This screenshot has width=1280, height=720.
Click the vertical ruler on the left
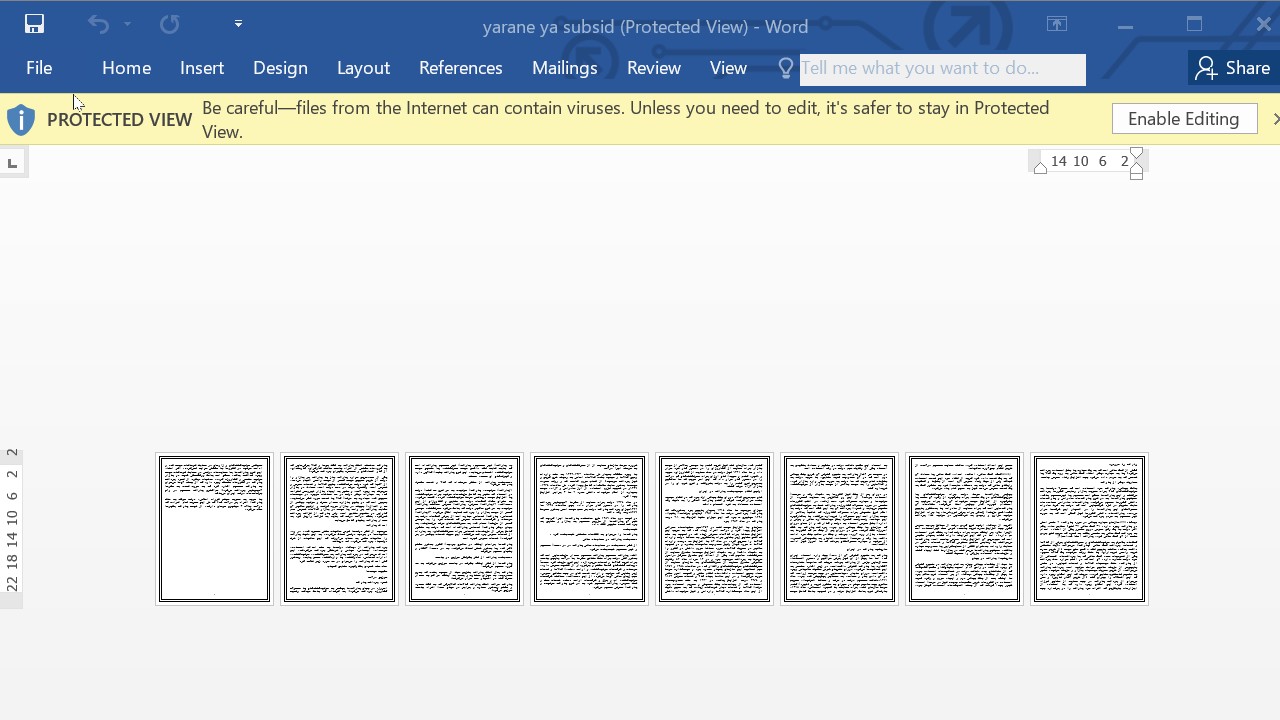pos(12,528)
